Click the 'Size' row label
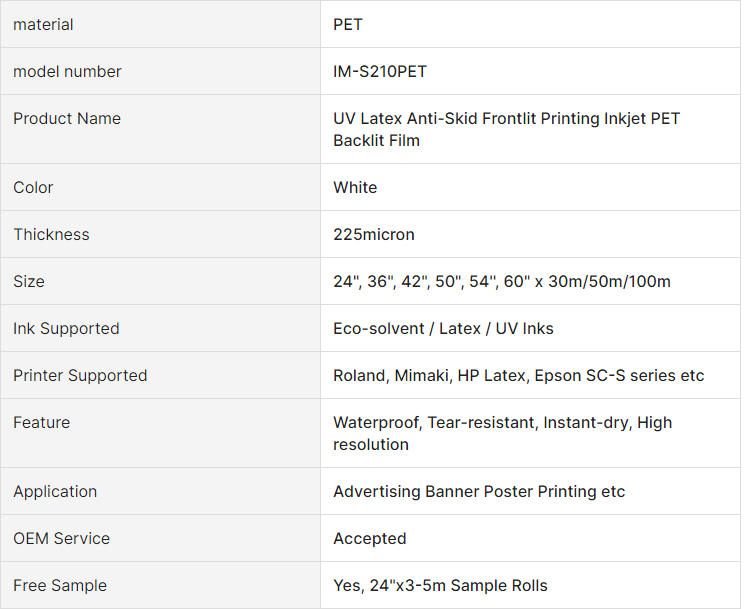This screenshot has width=745, height=609. click(x=29, y=281)
